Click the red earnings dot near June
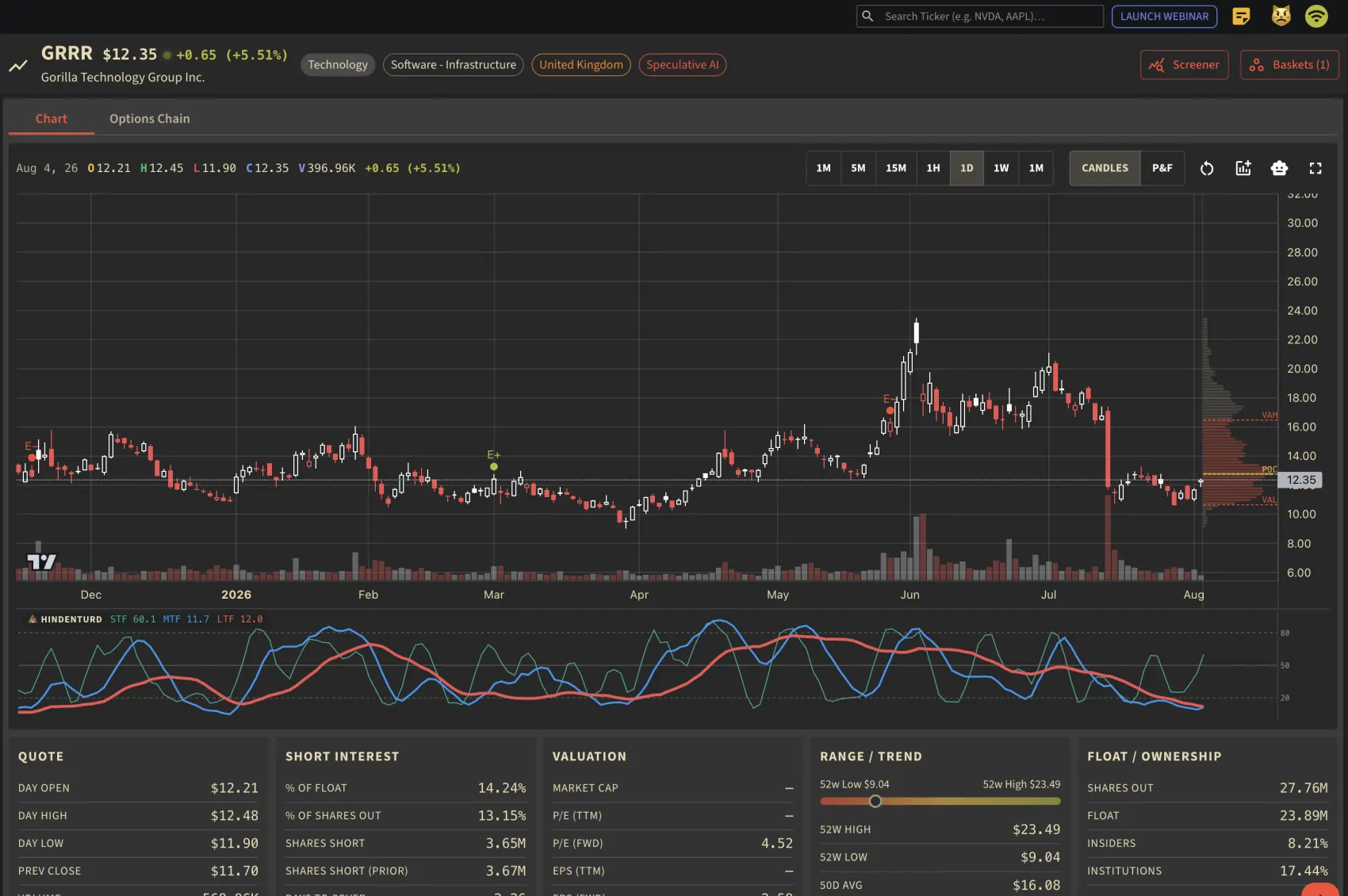Screen dimensions: 1348x896 [890, 411]
